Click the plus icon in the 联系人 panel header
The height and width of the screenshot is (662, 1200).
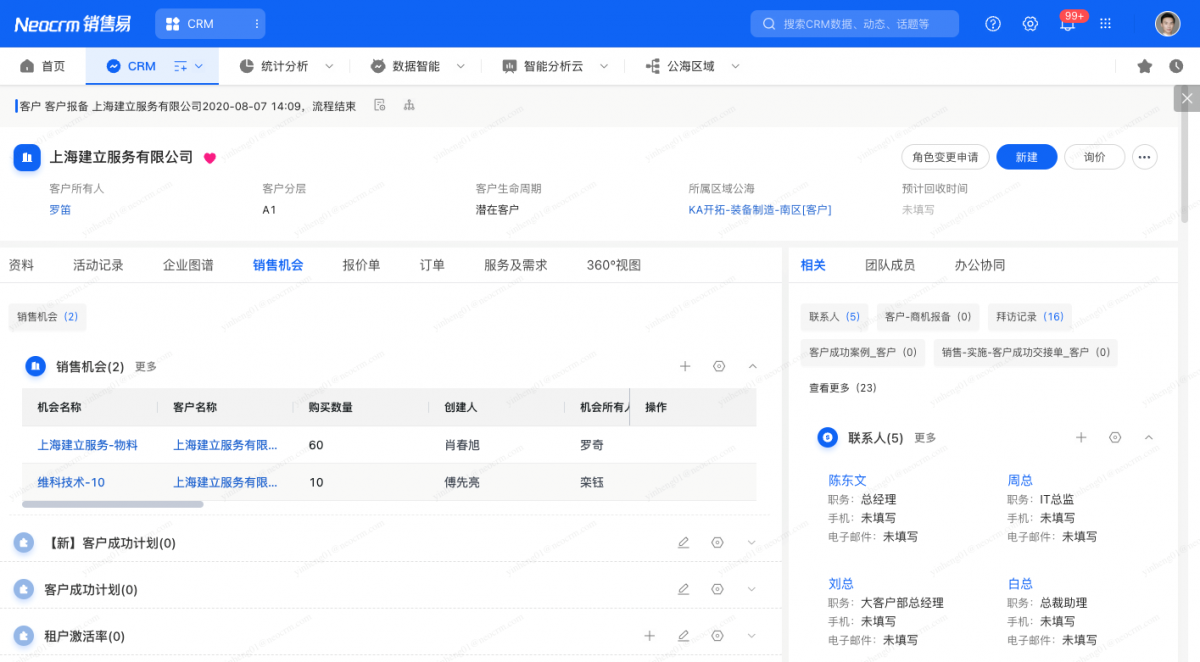pos(1081,437)
